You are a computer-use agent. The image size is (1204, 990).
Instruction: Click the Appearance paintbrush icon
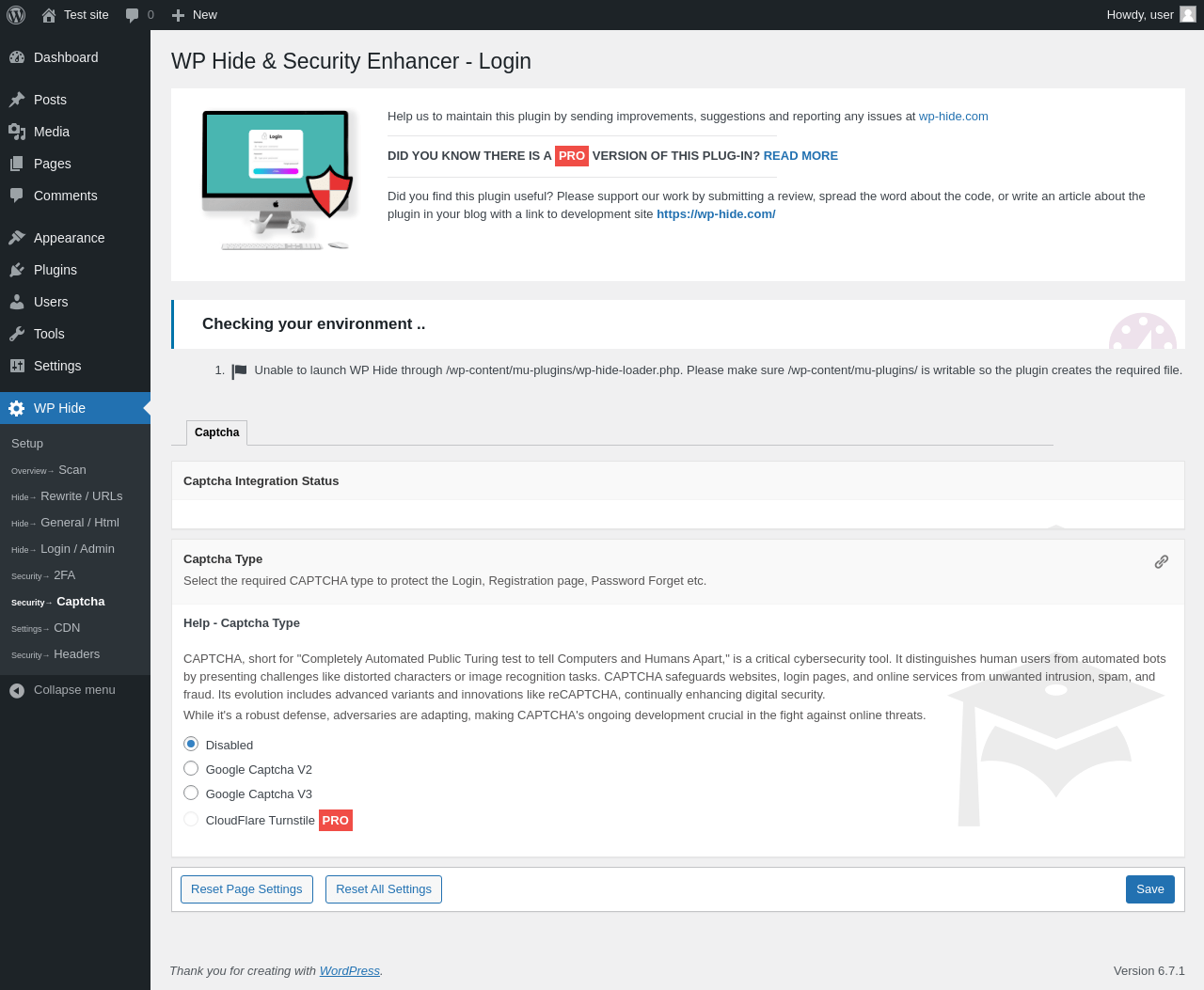17,238
